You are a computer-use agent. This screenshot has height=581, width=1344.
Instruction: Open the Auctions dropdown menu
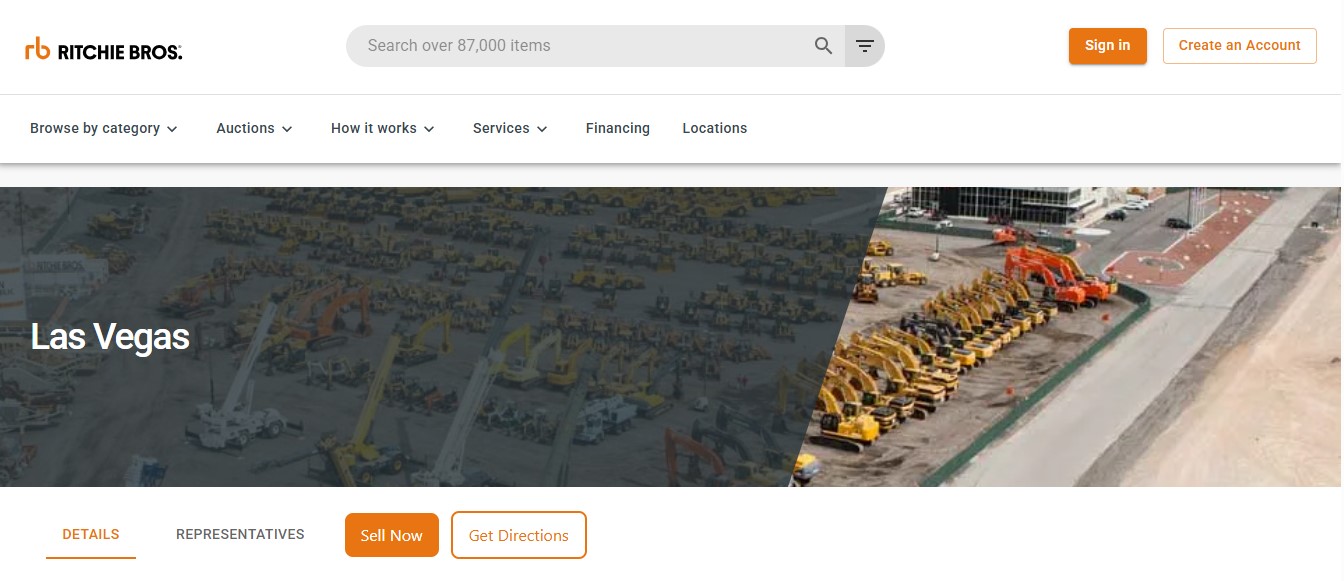coord(245,128)
